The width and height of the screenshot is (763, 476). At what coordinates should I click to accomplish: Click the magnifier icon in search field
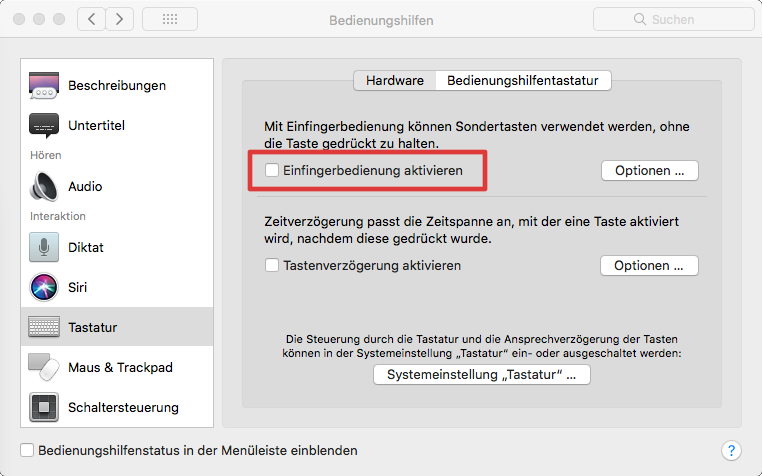click(x=639, y=19)
